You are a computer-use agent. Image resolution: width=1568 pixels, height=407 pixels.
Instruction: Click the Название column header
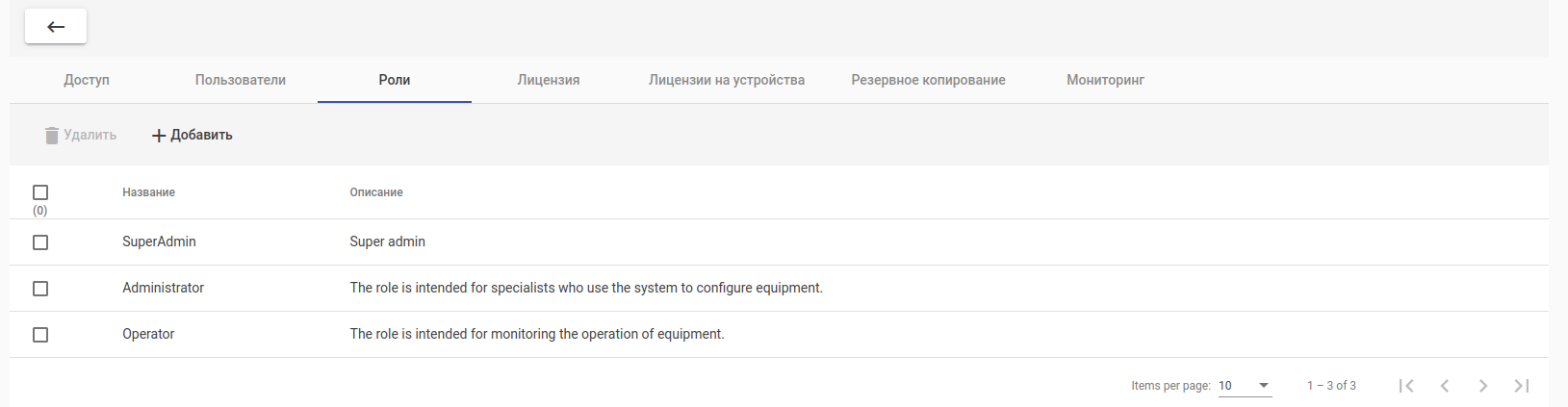[148, 192]
